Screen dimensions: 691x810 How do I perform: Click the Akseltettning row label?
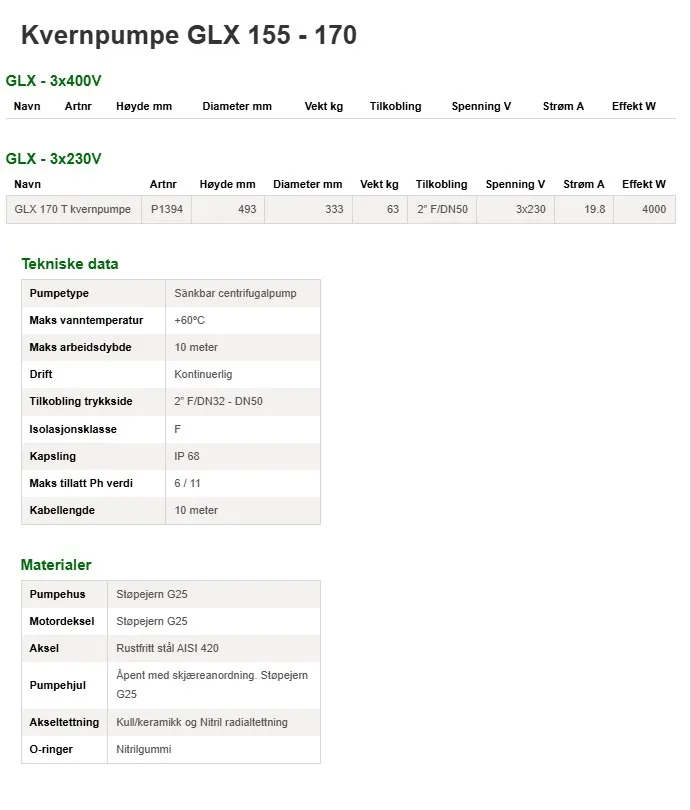tap(64, 722)
